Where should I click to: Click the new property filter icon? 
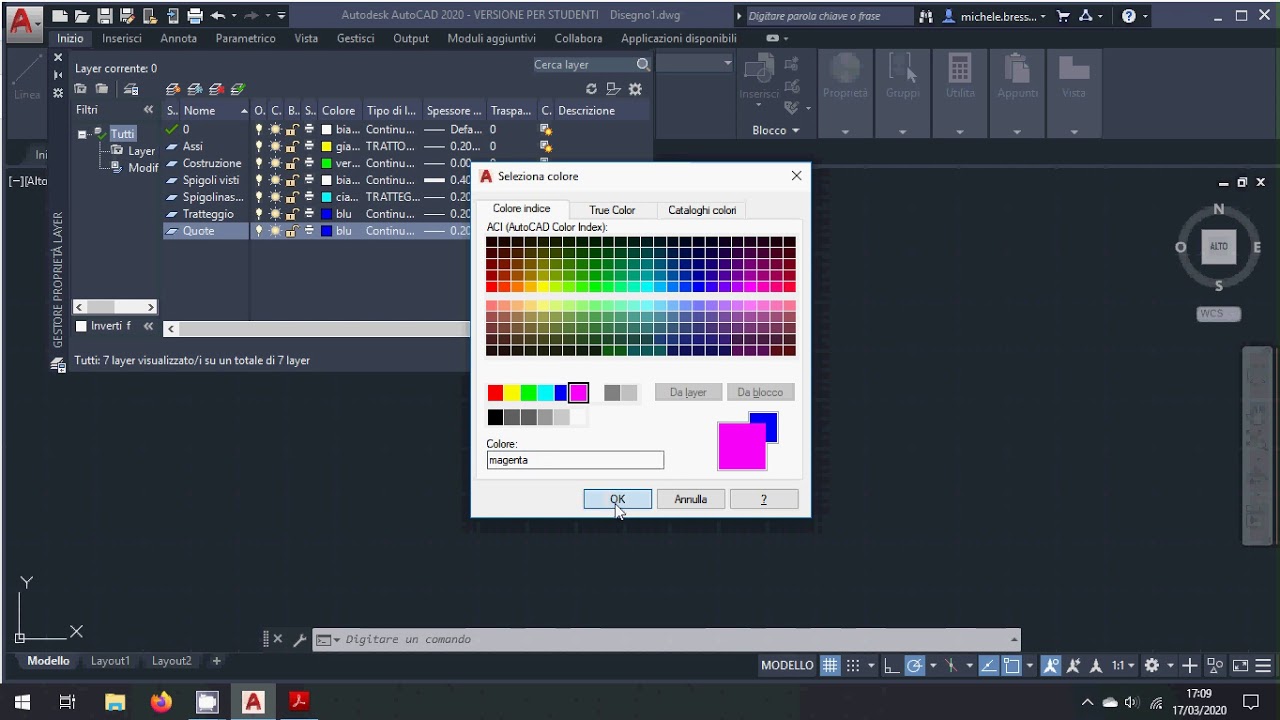click(81, 89)
